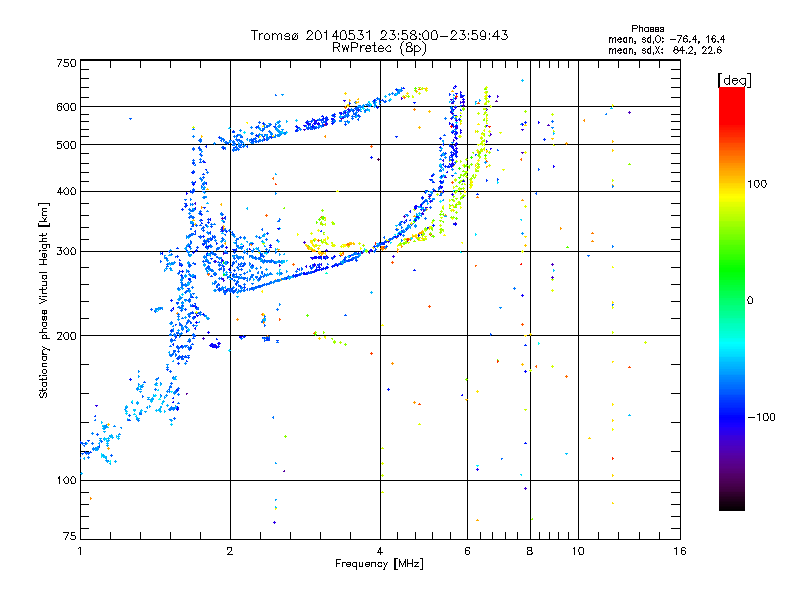
Task: Click the '[deg]' colorbar unit label
Action: click(x=734, y=80)
